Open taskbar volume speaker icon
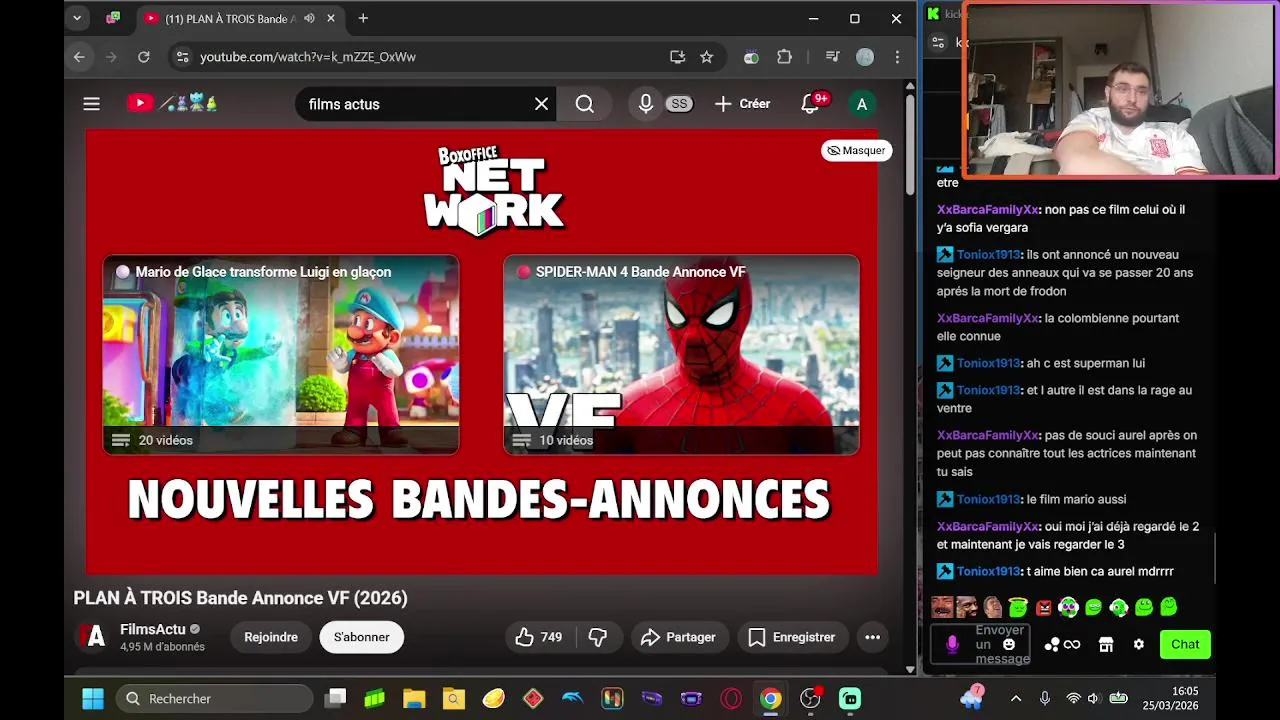1280x720 pixels. click(1093, 698)
